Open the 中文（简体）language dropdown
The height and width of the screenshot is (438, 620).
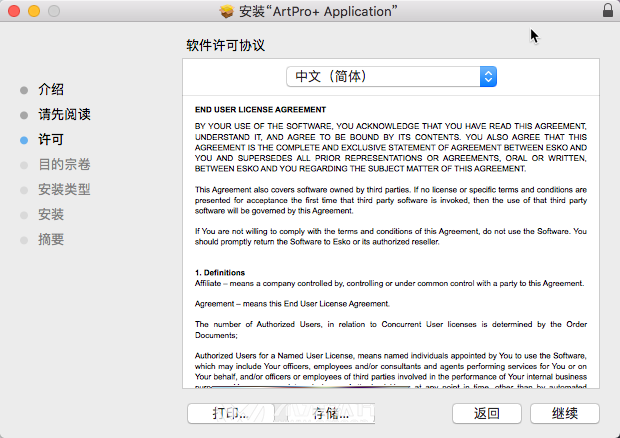[391, 76]
